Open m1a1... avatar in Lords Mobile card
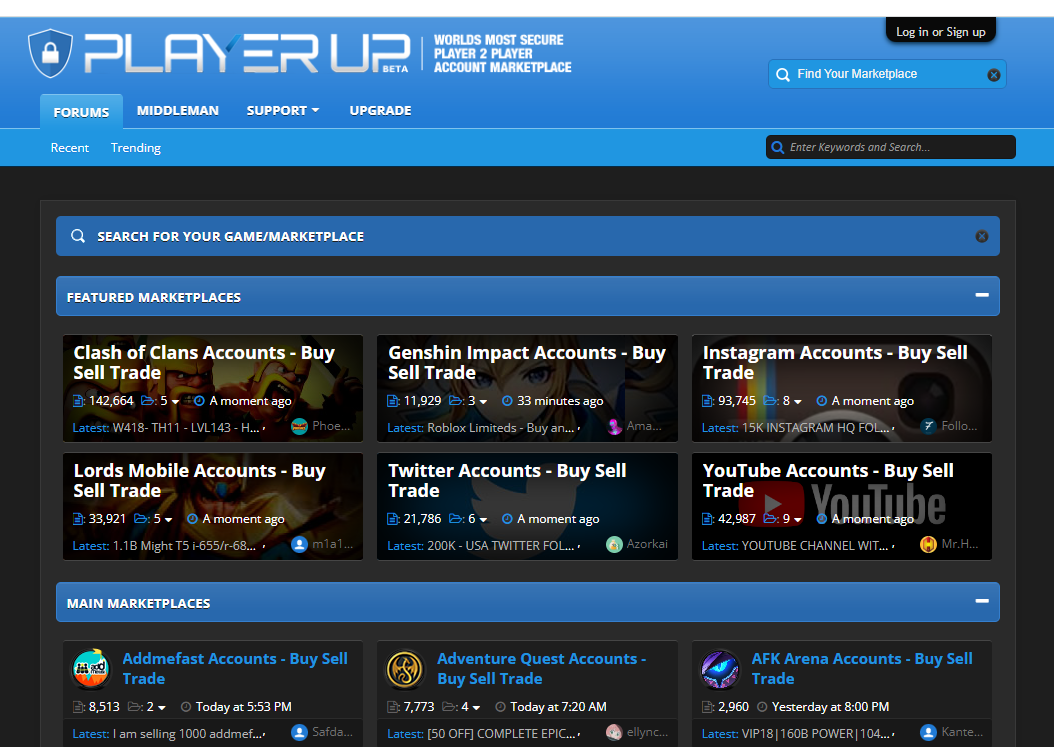Screen dimensions: 1054x747 299,544
